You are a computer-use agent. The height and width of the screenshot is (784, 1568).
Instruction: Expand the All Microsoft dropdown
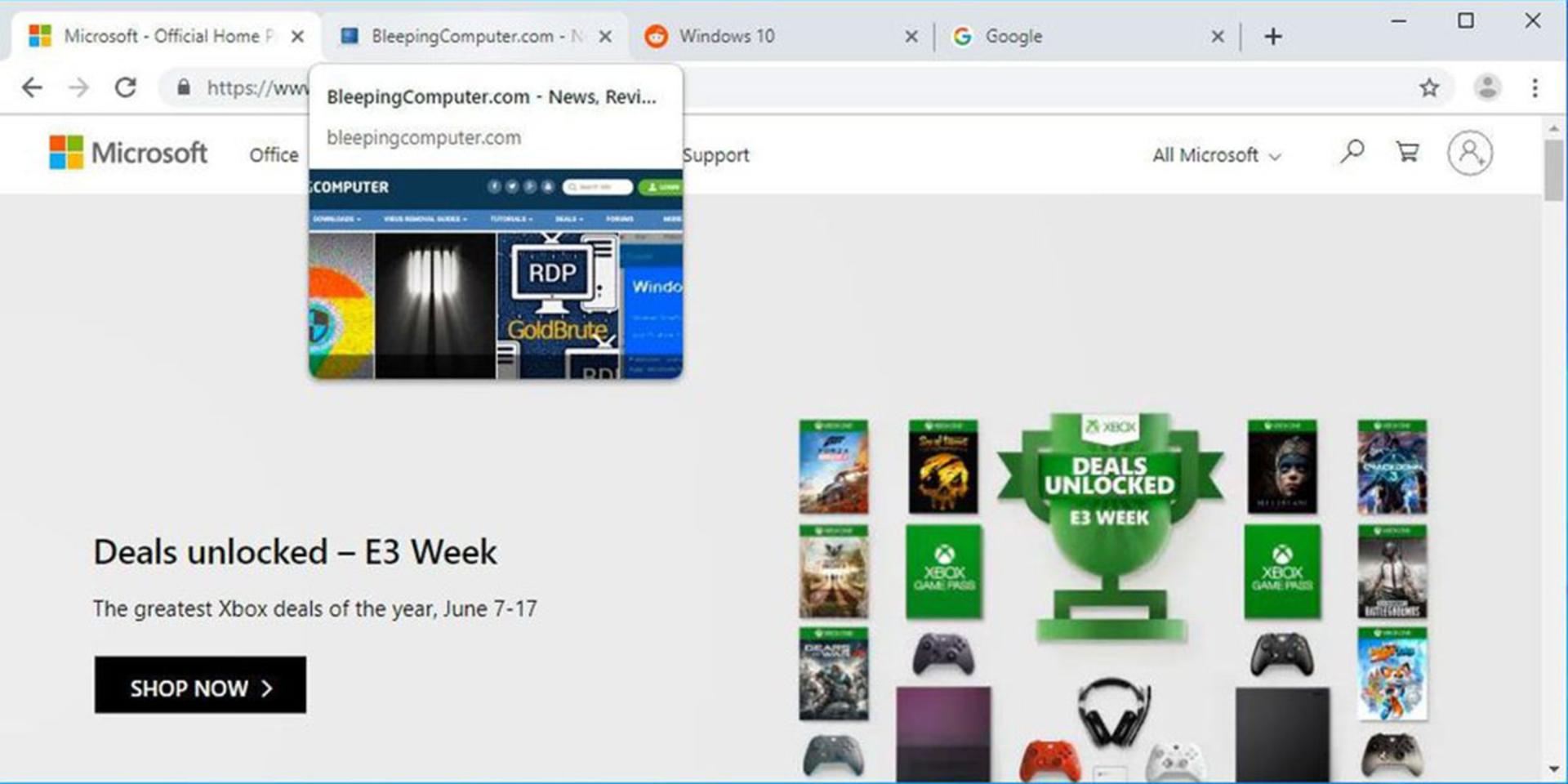[1216, 155]
